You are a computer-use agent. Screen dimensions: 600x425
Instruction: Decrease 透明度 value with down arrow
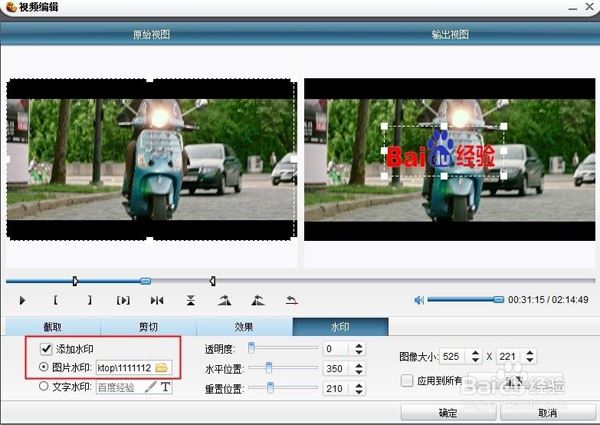pos(359,352)
